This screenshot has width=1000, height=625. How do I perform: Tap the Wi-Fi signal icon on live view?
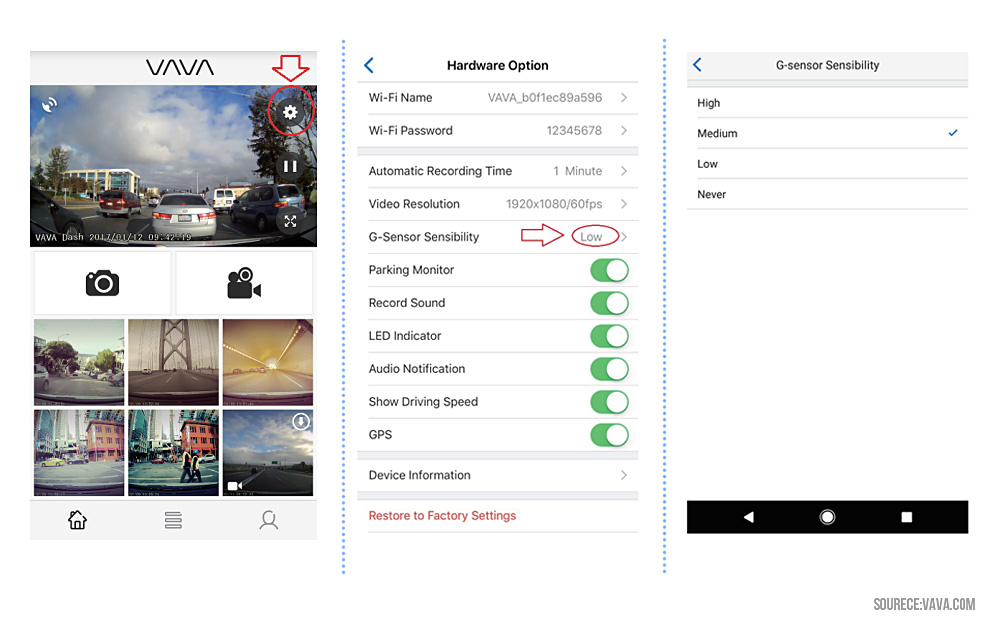click(49, 105)
